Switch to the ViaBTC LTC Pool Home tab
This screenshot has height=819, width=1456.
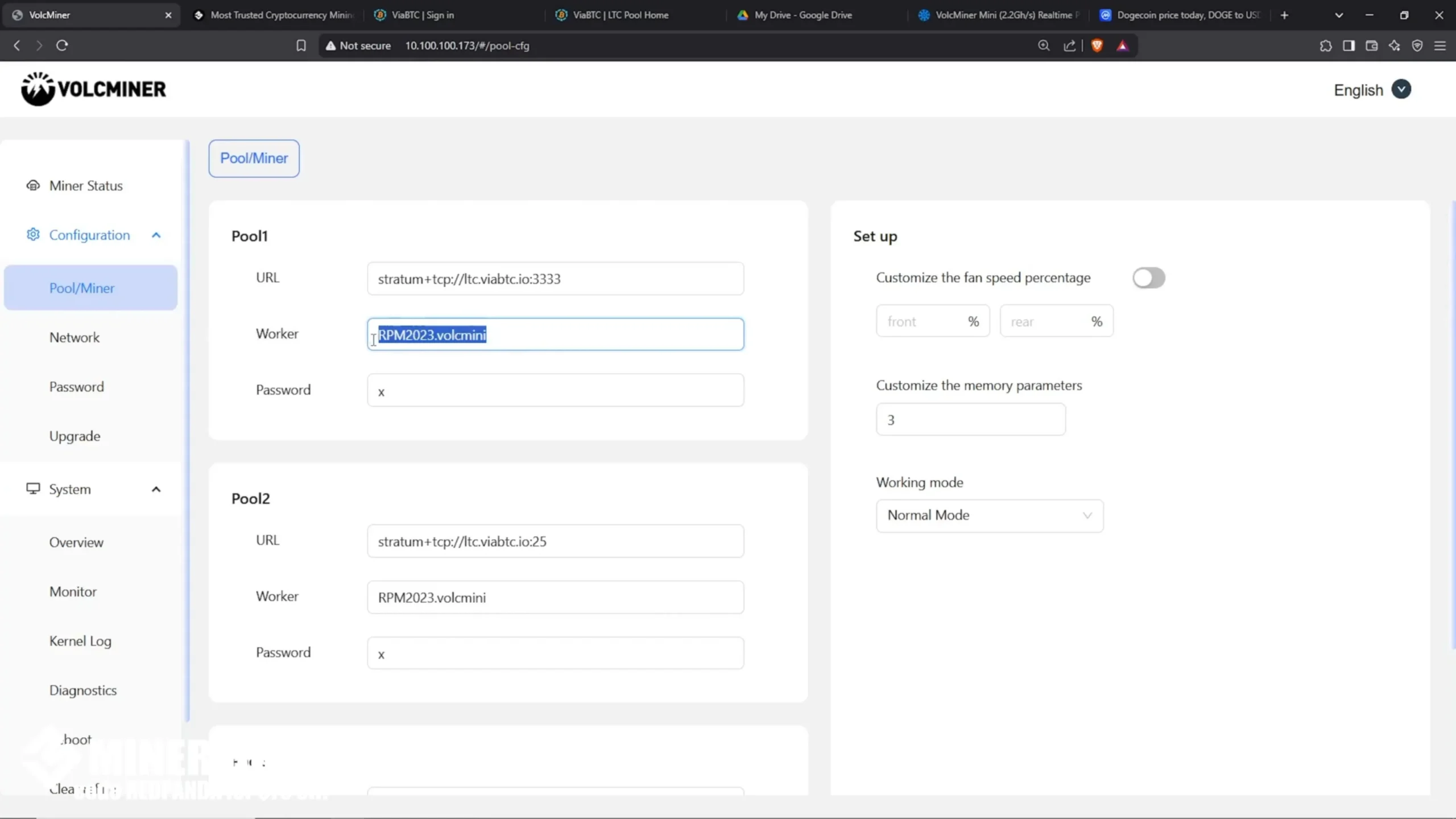635,15
